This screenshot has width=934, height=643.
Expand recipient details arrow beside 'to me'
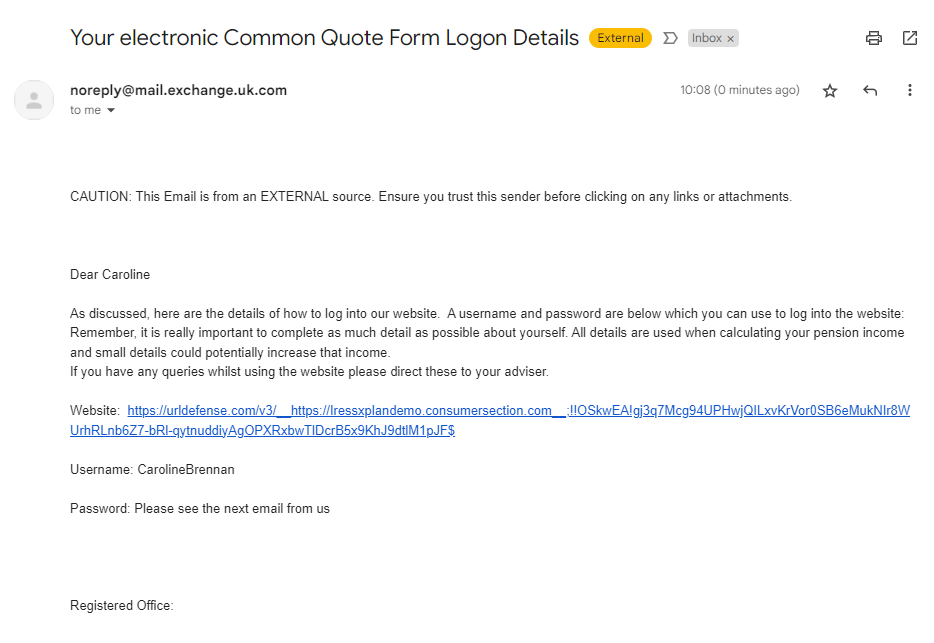click(x=111, y=110)
